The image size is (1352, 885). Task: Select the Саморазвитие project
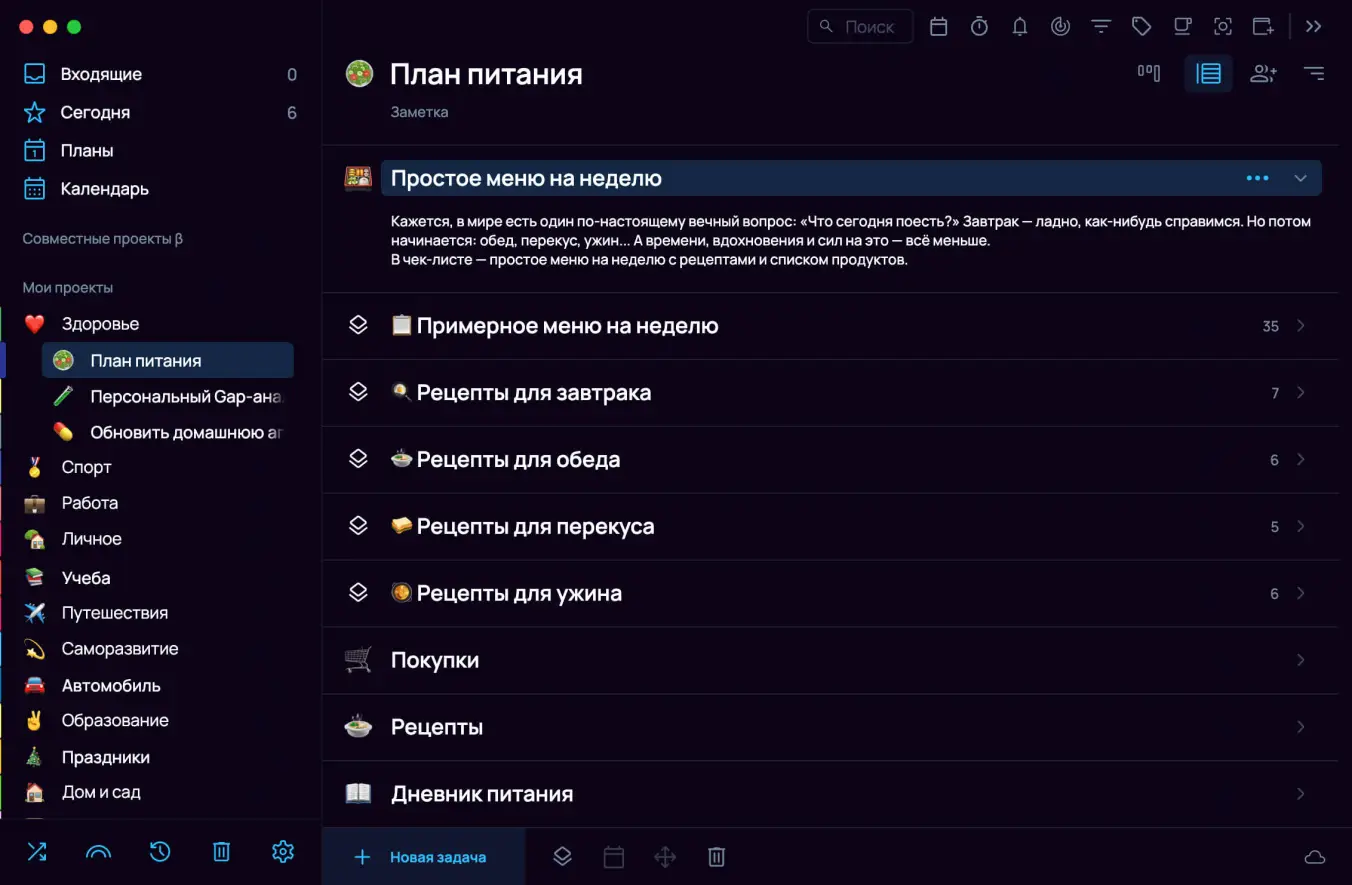[160, 649]
